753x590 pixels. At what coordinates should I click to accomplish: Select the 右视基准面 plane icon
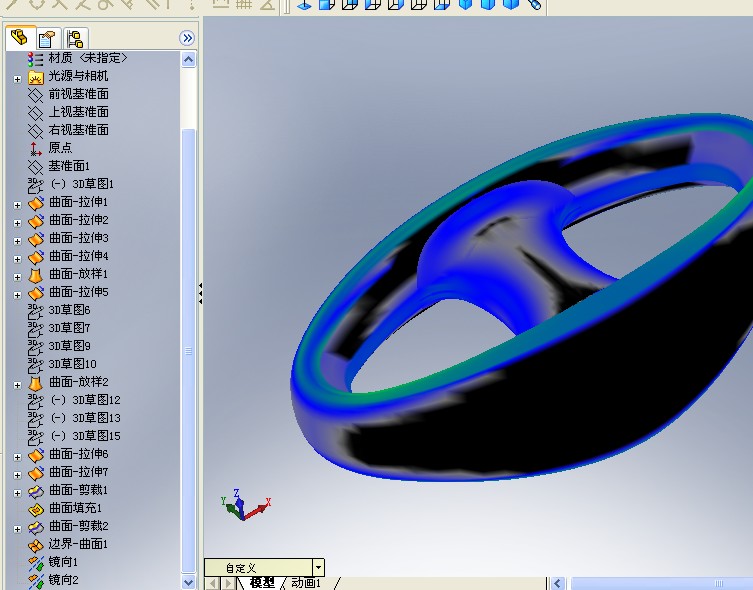click(35, 131)
